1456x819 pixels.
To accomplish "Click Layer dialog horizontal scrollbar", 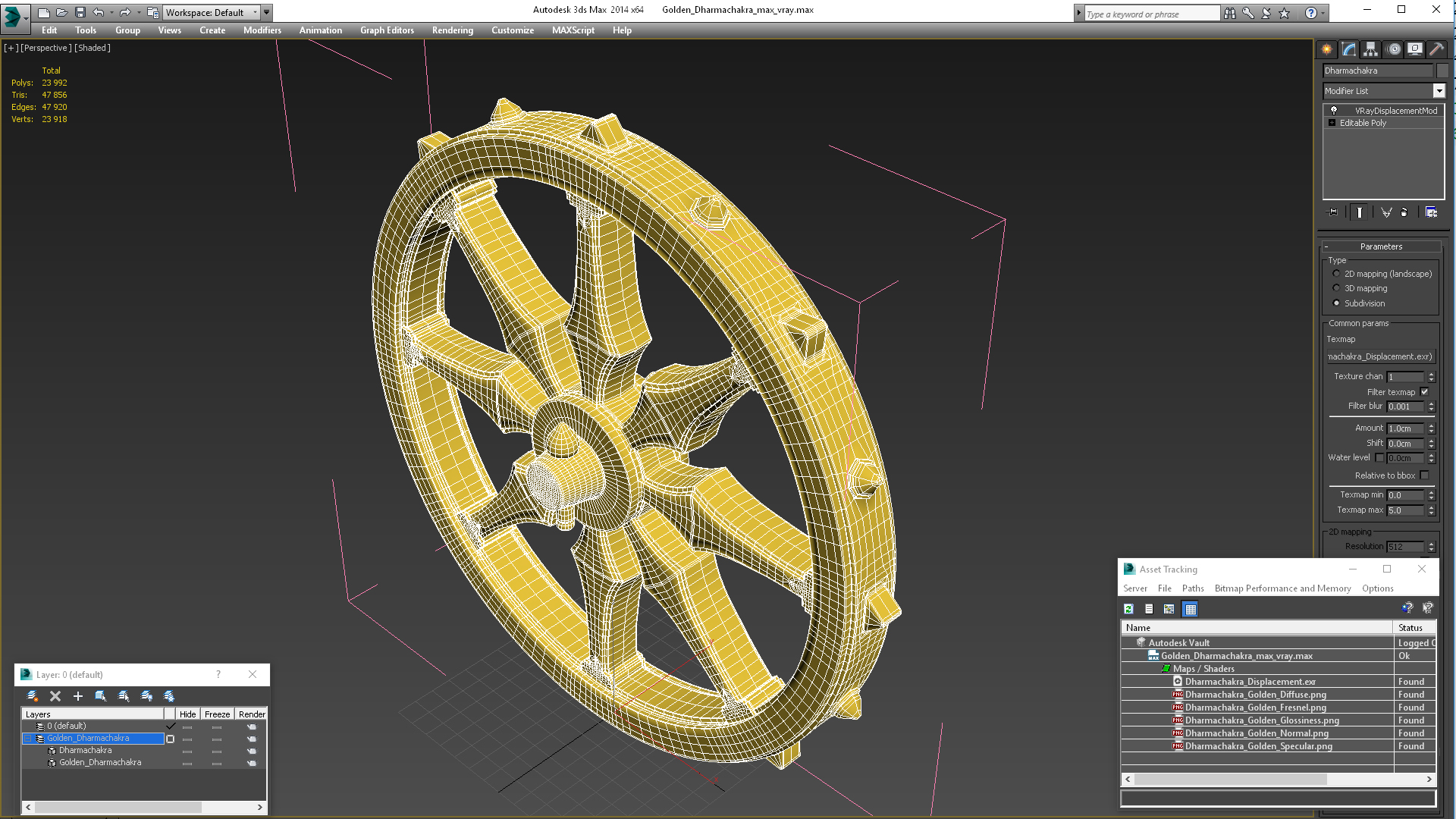I will [x=144, y=808].
